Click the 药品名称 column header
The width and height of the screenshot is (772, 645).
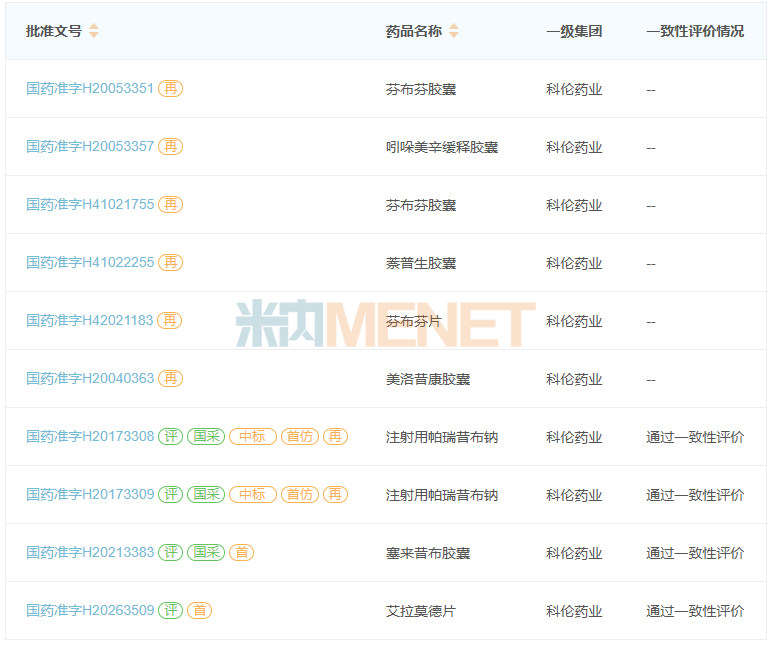coord(414,31)
